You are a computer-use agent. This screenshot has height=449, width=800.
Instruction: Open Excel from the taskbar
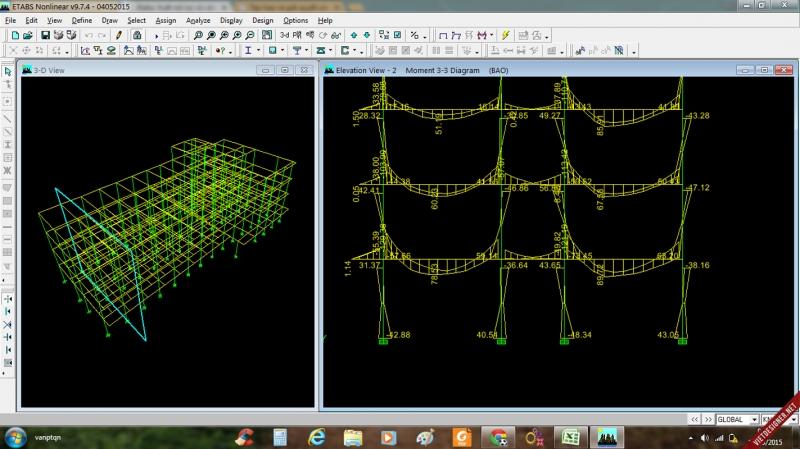pyautogui.click(x=571, y=437)
